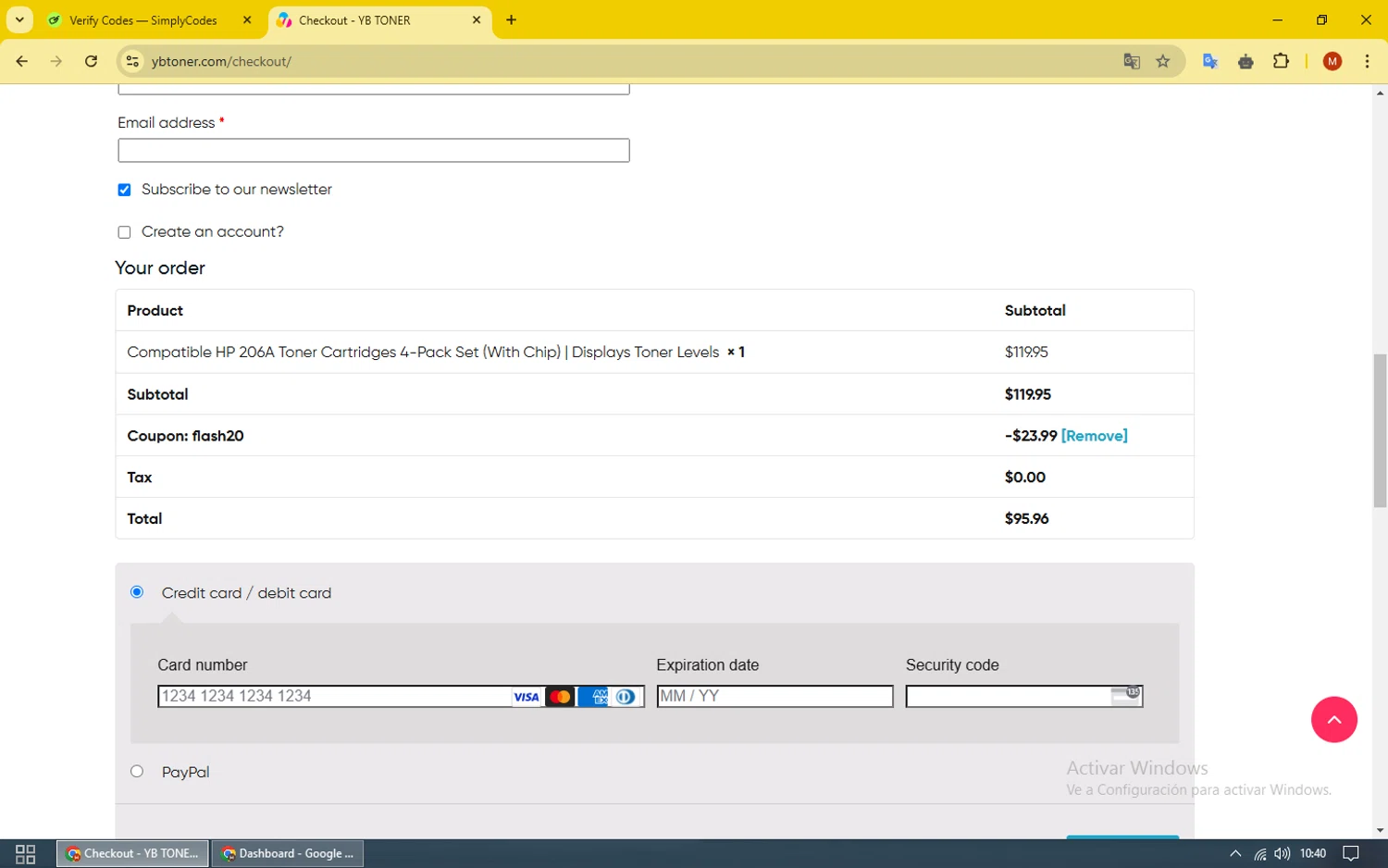Bookmark this page with star
The height and width of the screenshot is (868, 1388).
1163,62
